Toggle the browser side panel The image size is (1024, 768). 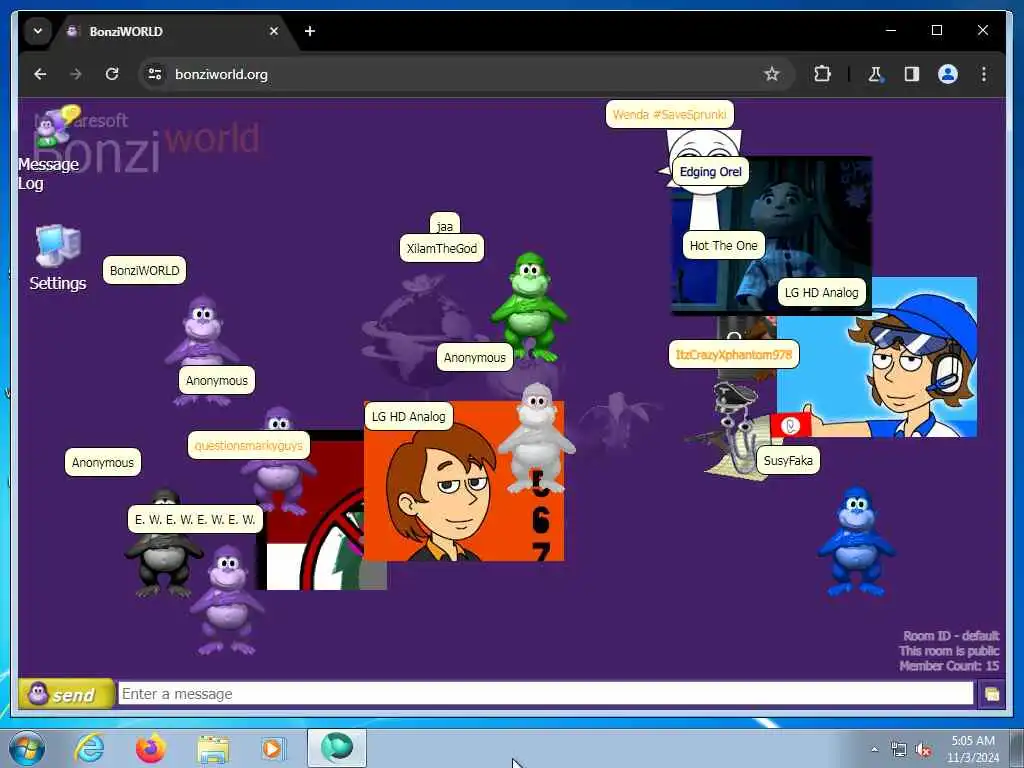point(912,74)
